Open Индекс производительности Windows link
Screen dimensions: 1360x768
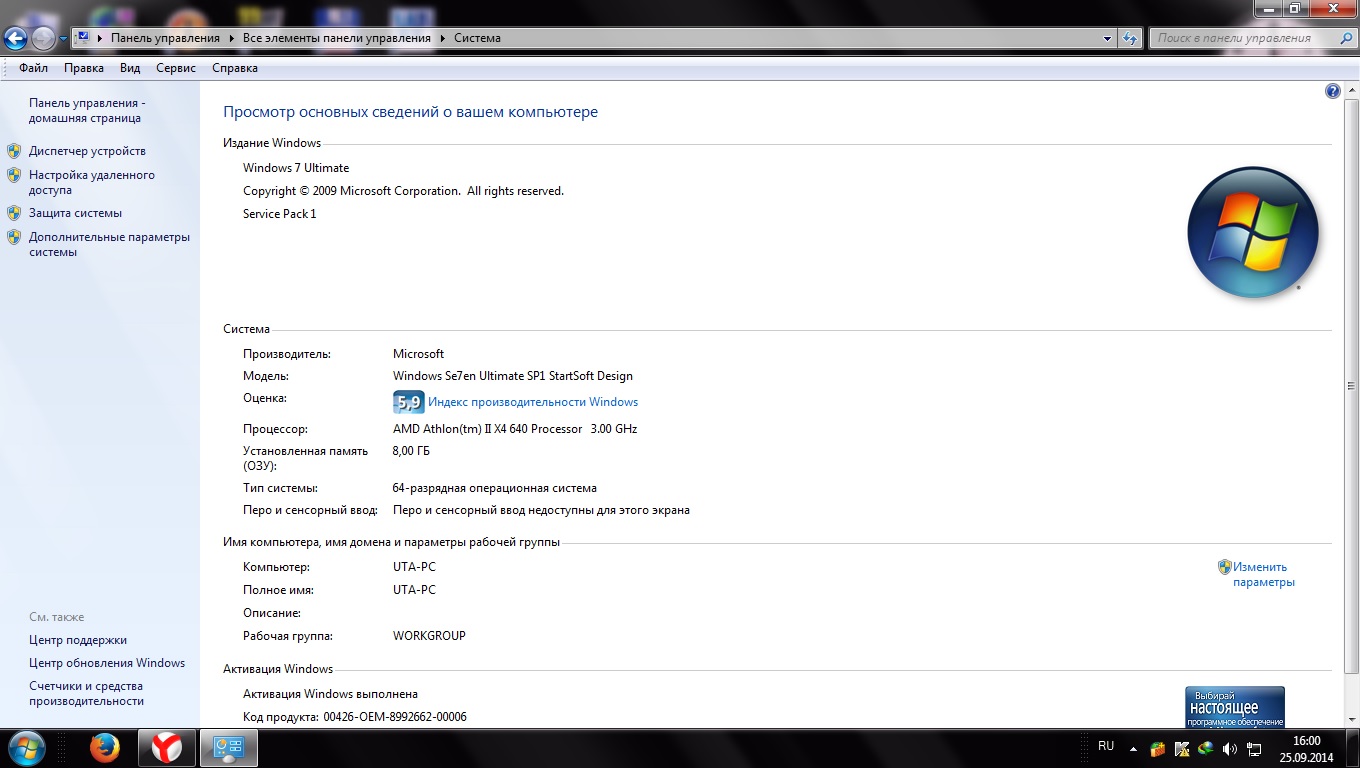533,402
